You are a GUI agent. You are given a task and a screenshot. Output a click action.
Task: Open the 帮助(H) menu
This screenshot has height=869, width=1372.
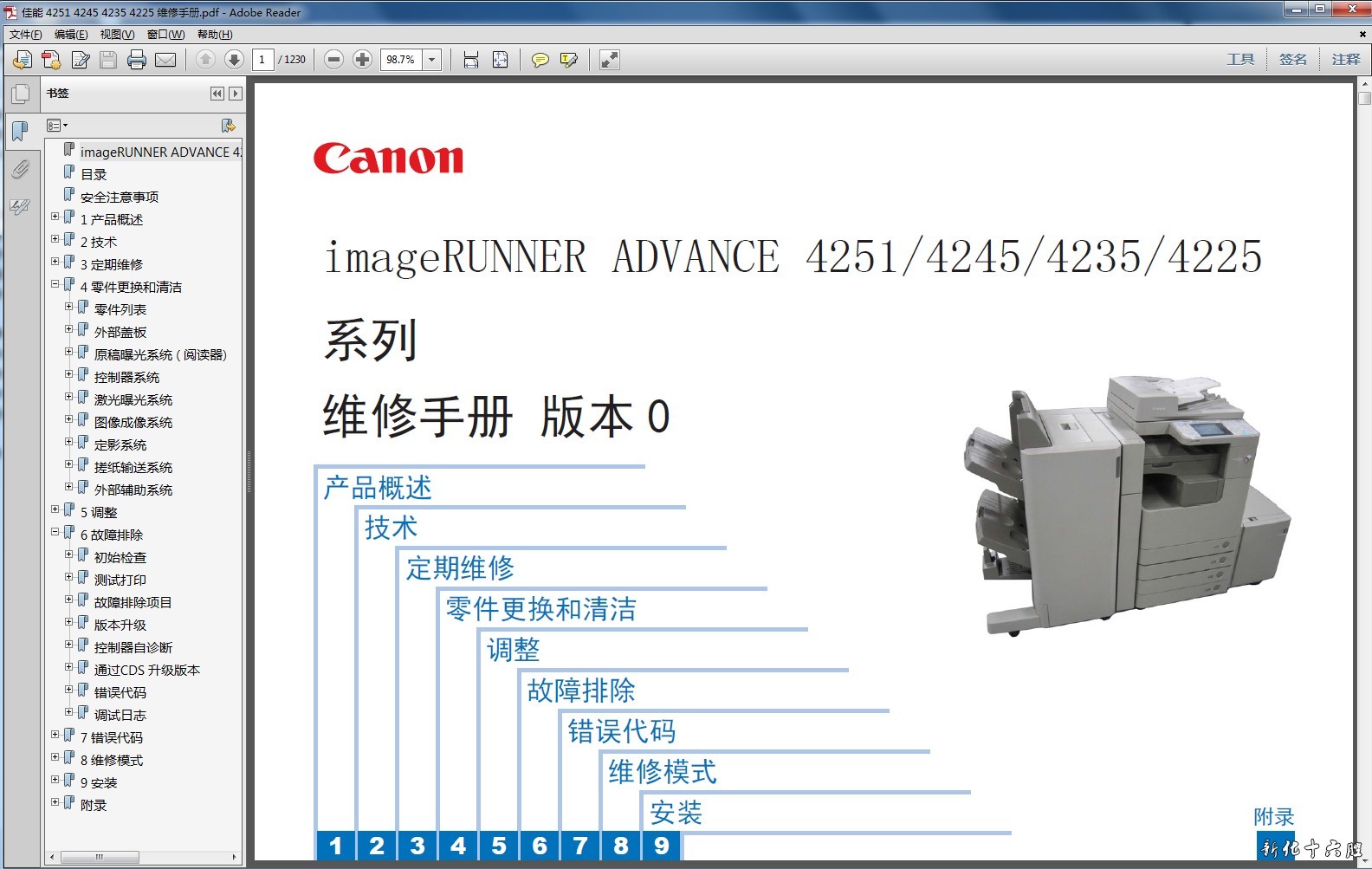[215, 35]
